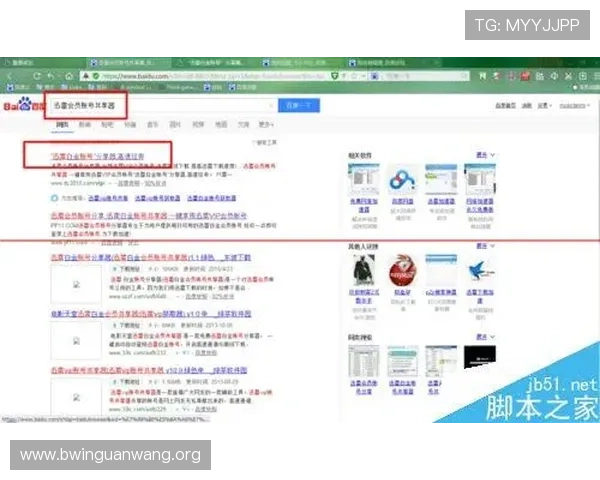
Task: Open the 消息 link at top right
Action: (x=527, y=105)
